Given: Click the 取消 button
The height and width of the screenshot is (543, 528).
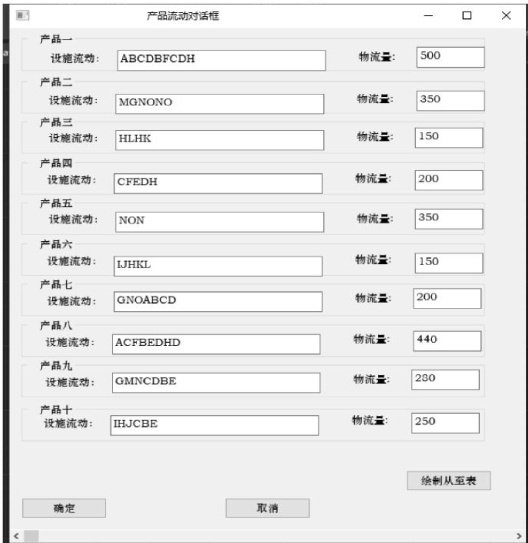Looking at the screenshot, I should (267, 508).
